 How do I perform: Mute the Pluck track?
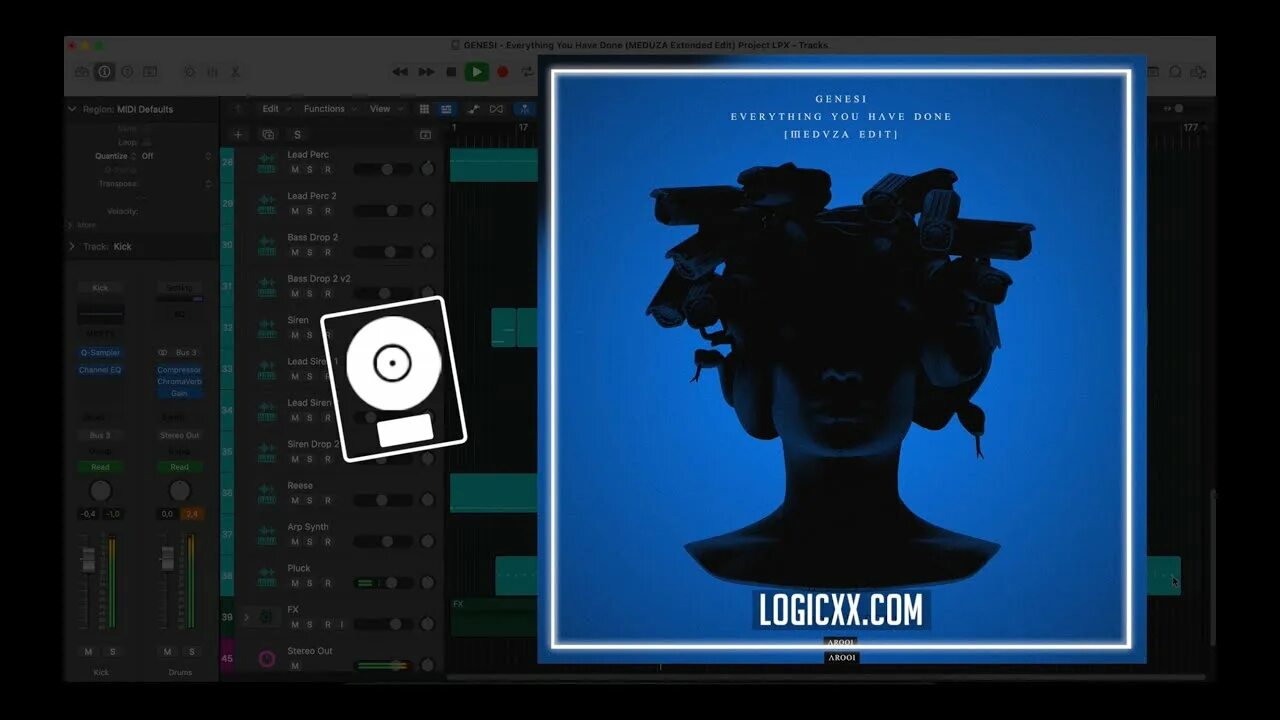click(x=294, y=583)
